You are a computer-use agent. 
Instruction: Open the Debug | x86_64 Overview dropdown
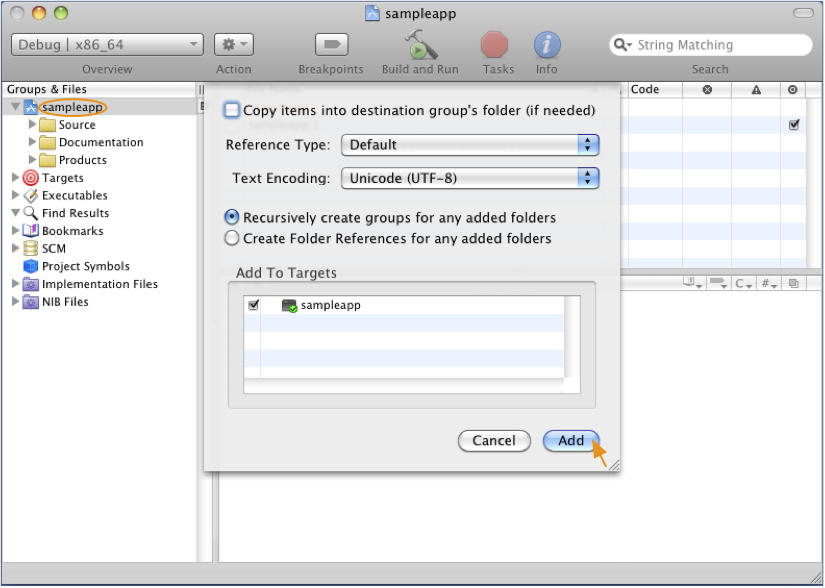tap(107, 45)
